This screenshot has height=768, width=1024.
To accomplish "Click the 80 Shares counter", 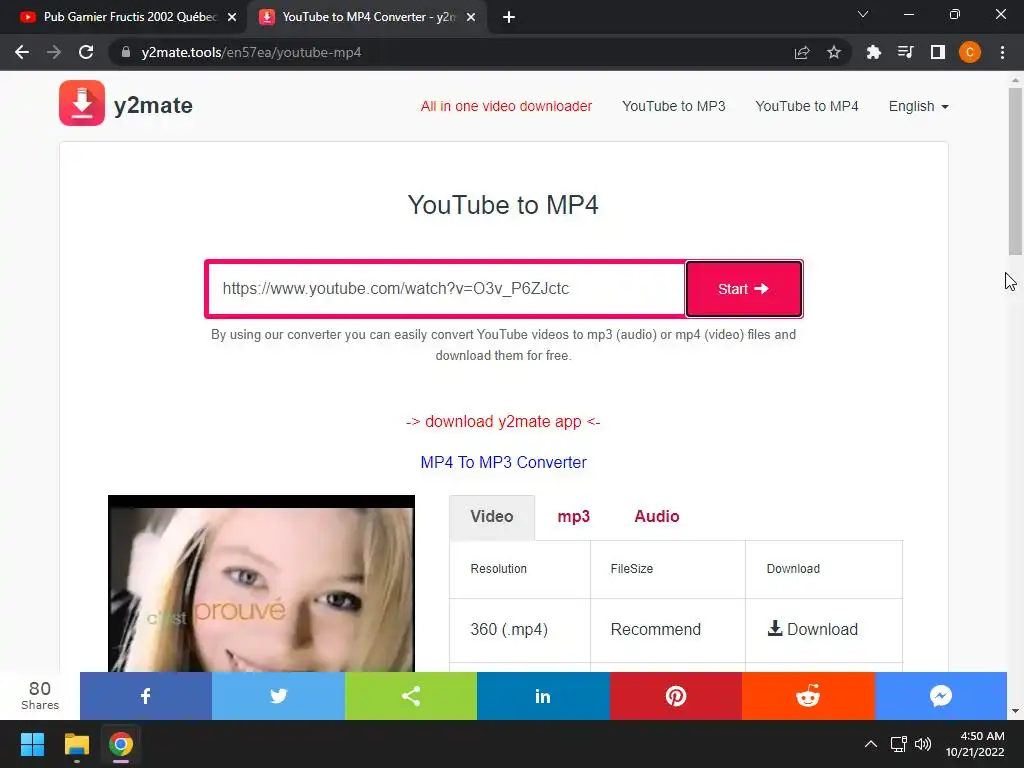I will (40, 696).
